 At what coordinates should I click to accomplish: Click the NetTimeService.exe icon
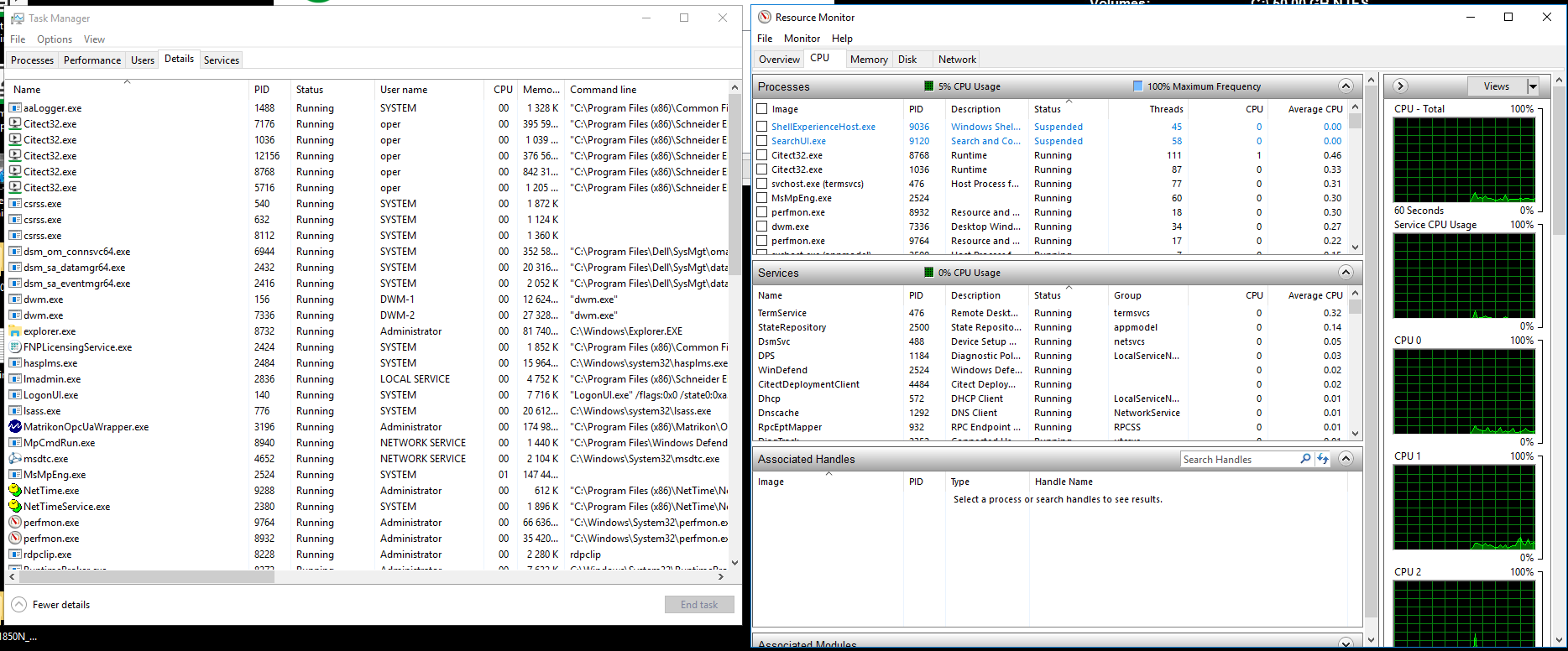[x=15, y=507]
